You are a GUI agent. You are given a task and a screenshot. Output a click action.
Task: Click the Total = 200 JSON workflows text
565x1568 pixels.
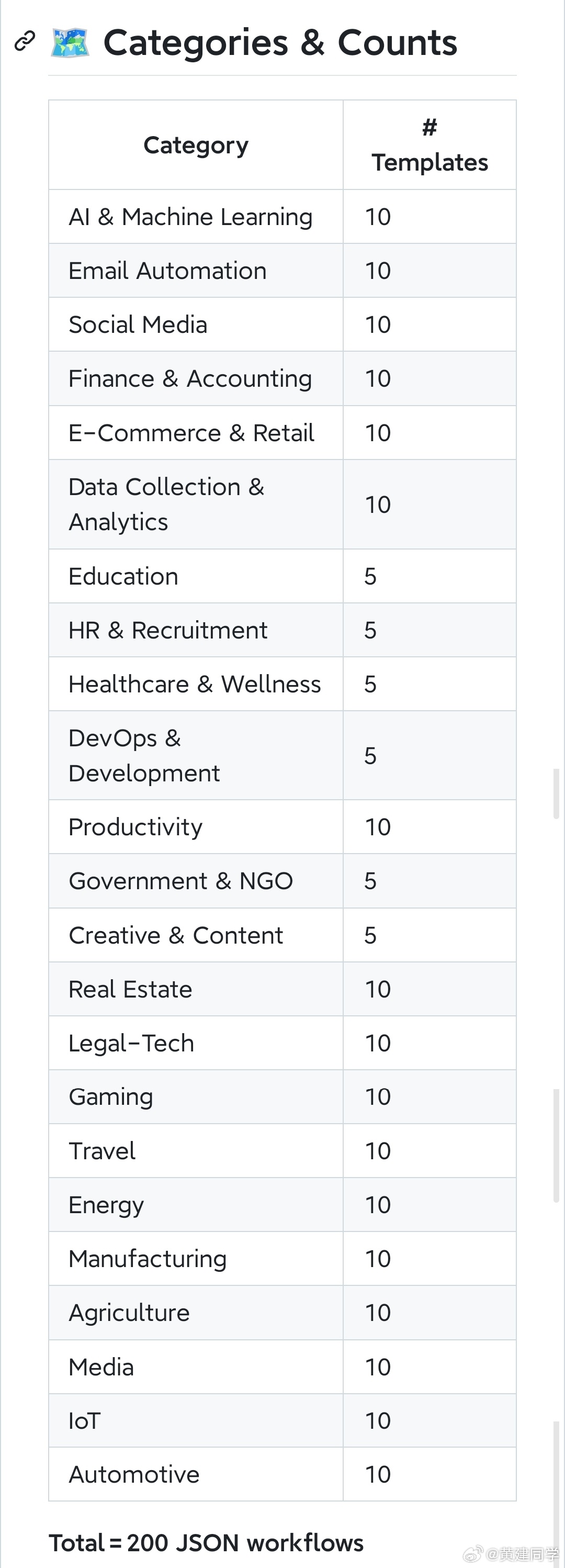[x=206, y=1543]
